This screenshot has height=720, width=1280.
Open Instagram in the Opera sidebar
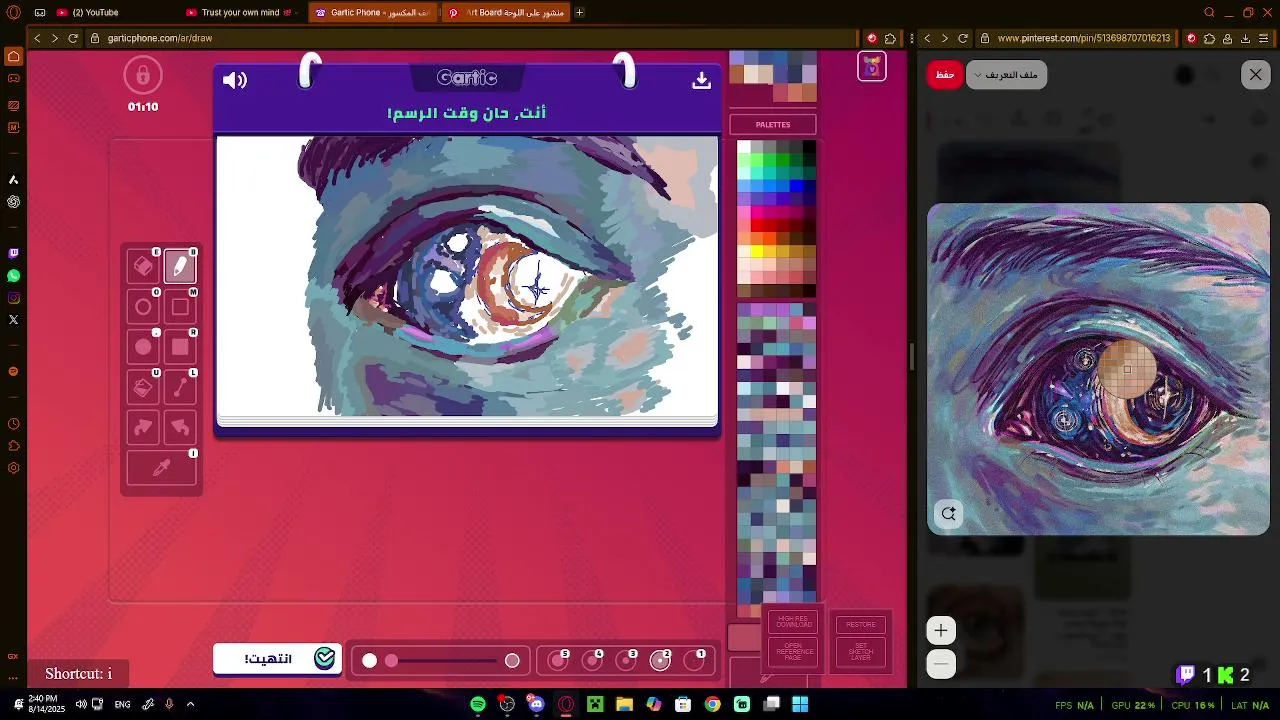coord(13,298)
